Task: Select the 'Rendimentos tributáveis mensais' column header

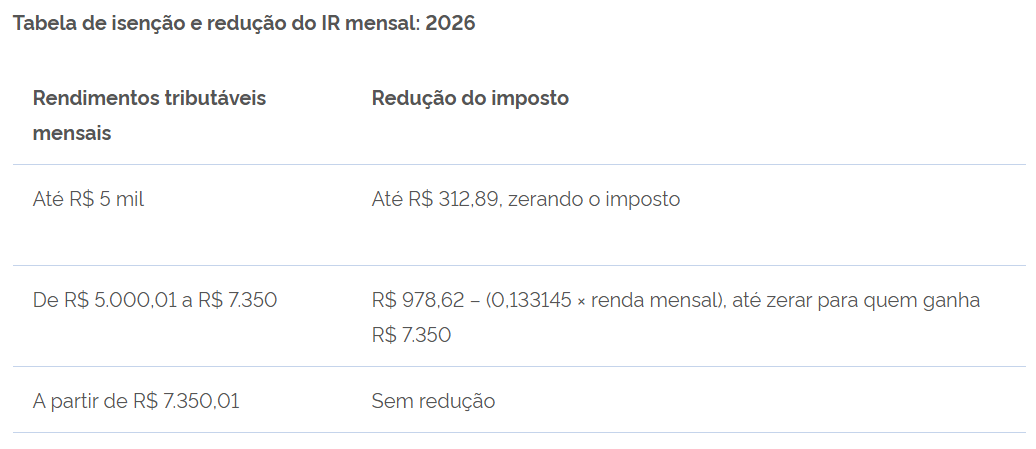Action: pos(149,115)
